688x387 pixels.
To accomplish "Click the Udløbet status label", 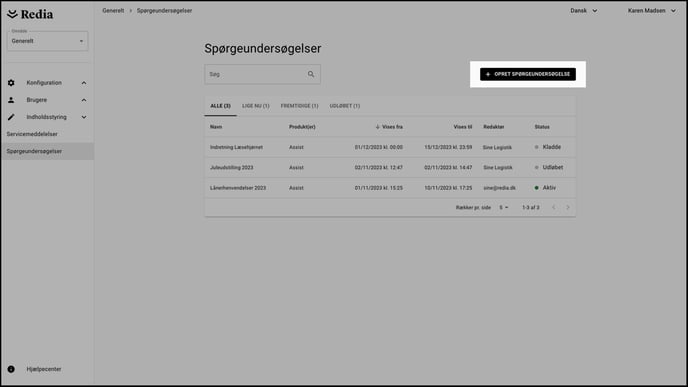I will (x=552, y=167).
